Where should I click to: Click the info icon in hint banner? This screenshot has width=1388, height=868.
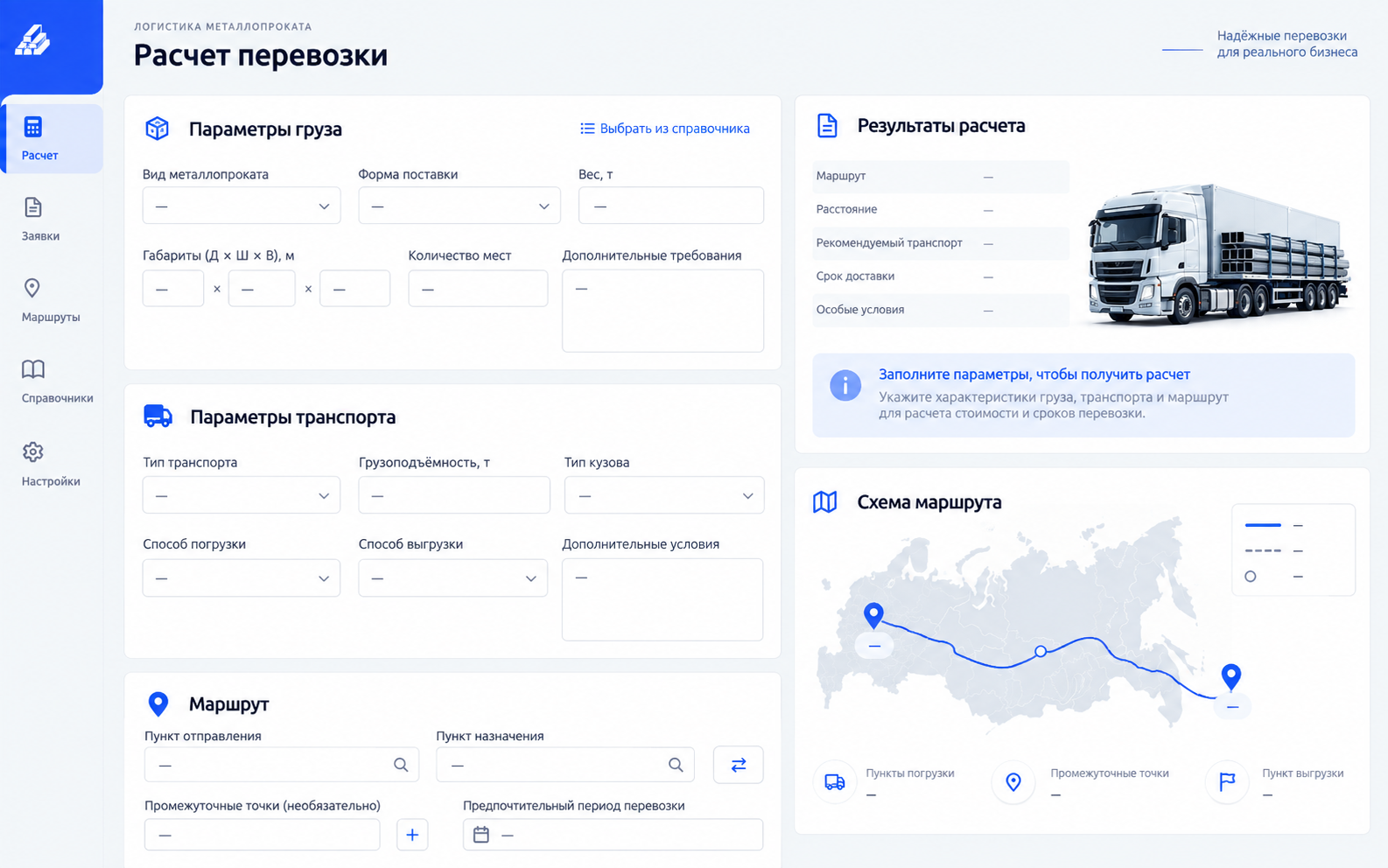(845, 385)
